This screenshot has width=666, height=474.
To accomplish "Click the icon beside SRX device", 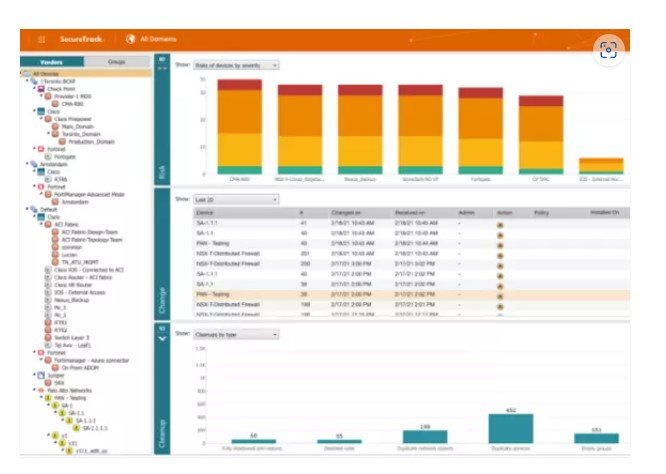I will [x=48, y=383].
